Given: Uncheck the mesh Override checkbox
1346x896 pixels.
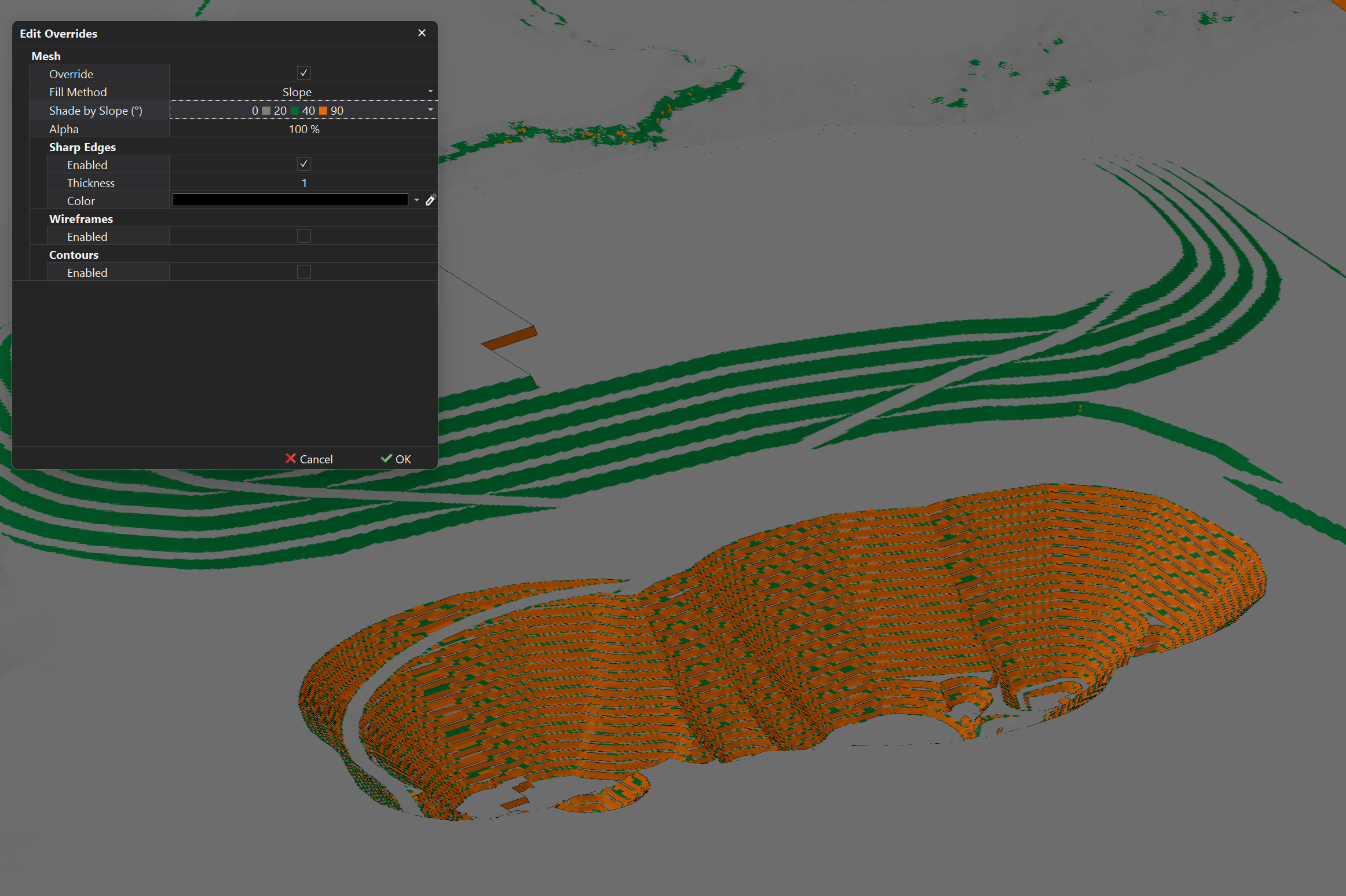Looking at the screenshot, I should [303, 72].
